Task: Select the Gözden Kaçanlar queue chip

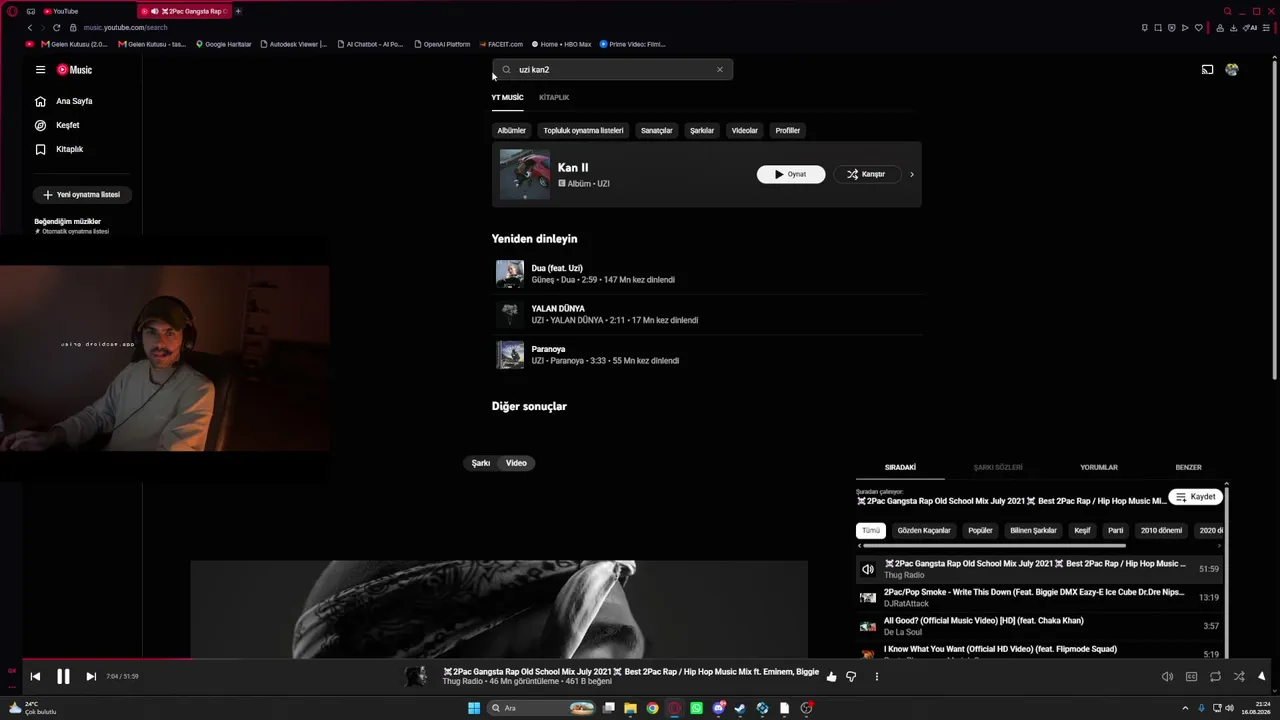Action: [x=924, y=531]
